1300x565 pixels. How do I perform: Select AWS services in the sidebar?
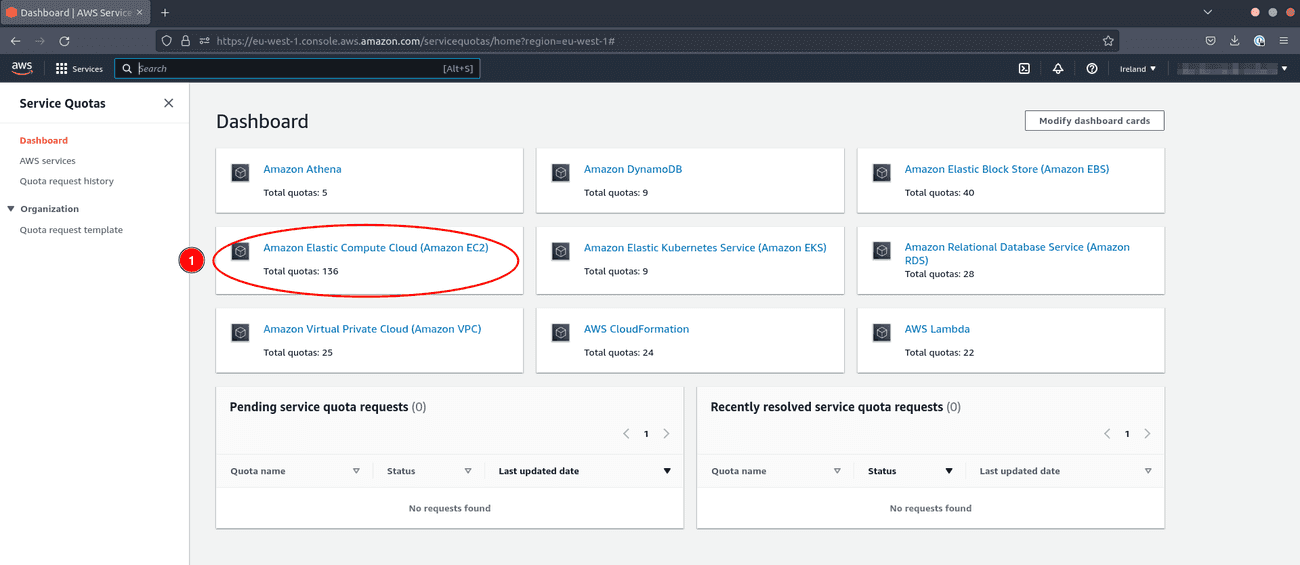click(47, 161)
